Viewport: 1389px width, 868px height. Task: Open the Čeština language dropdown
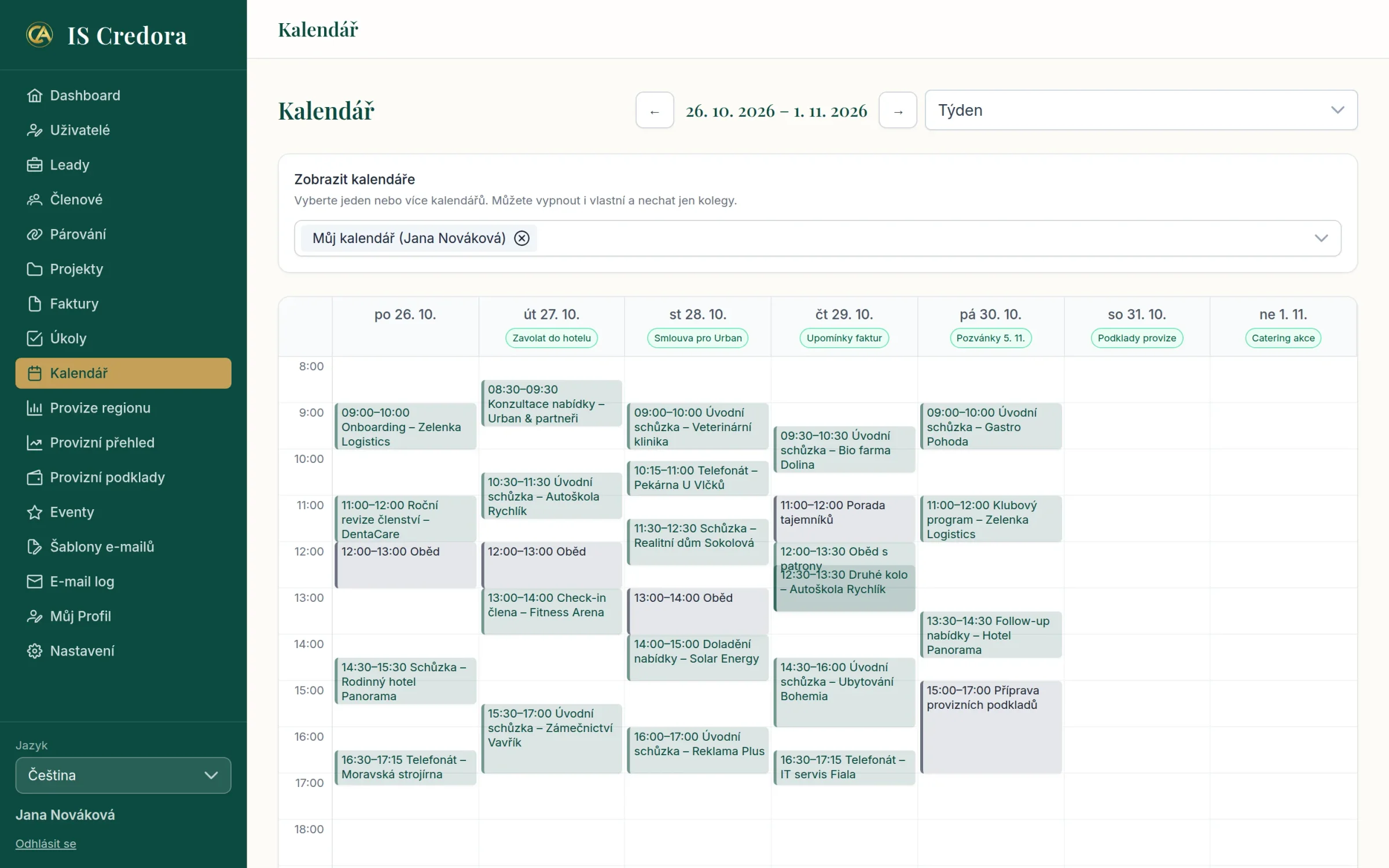coord(123,775)
